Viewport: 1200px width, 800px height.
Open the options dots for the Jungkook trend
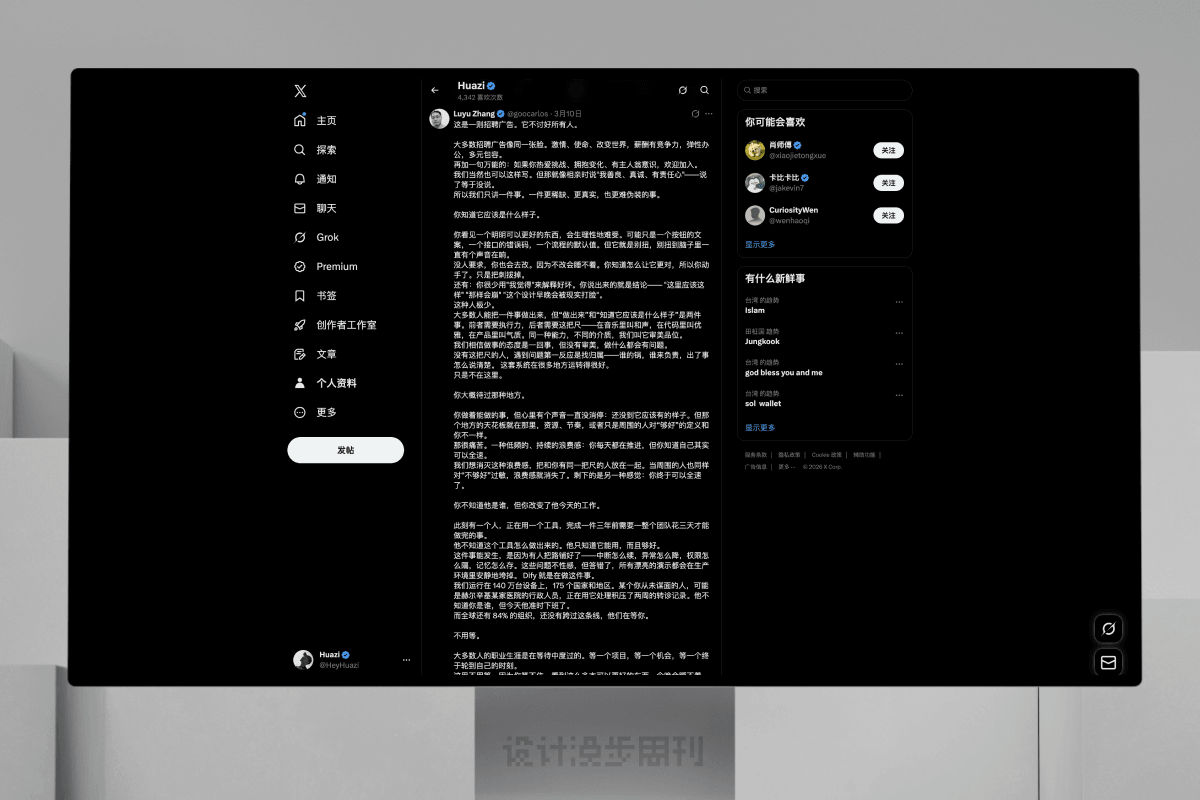pos(899,333)
